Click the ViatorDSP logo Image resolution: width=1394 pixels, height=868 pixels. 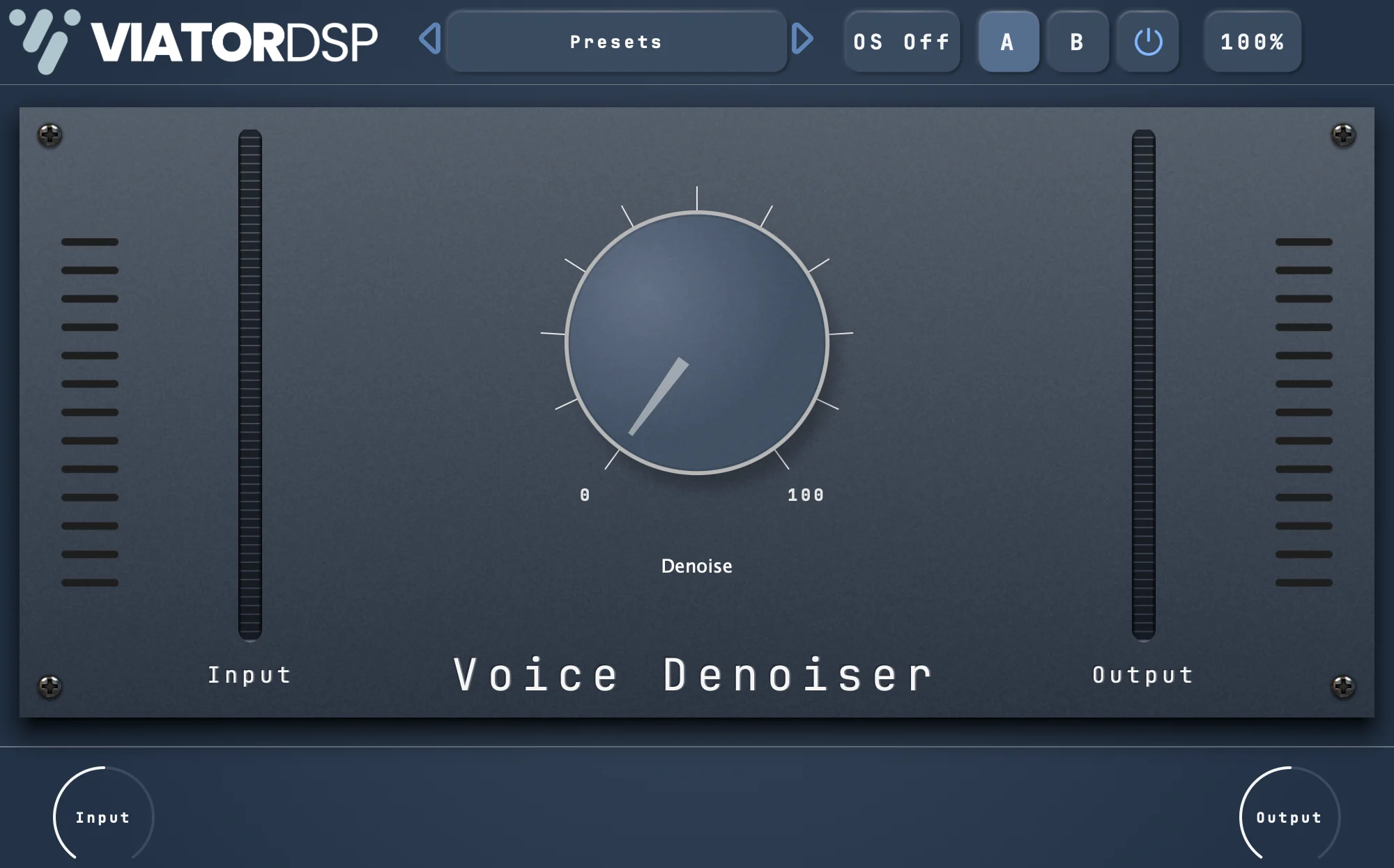point(194,42)
